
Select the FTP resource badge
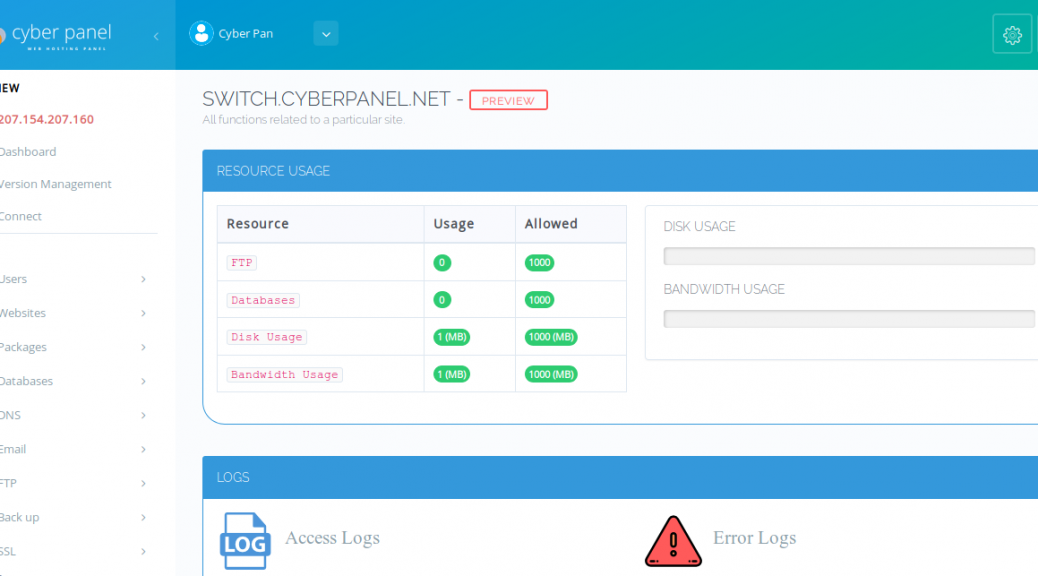[241, 262]
